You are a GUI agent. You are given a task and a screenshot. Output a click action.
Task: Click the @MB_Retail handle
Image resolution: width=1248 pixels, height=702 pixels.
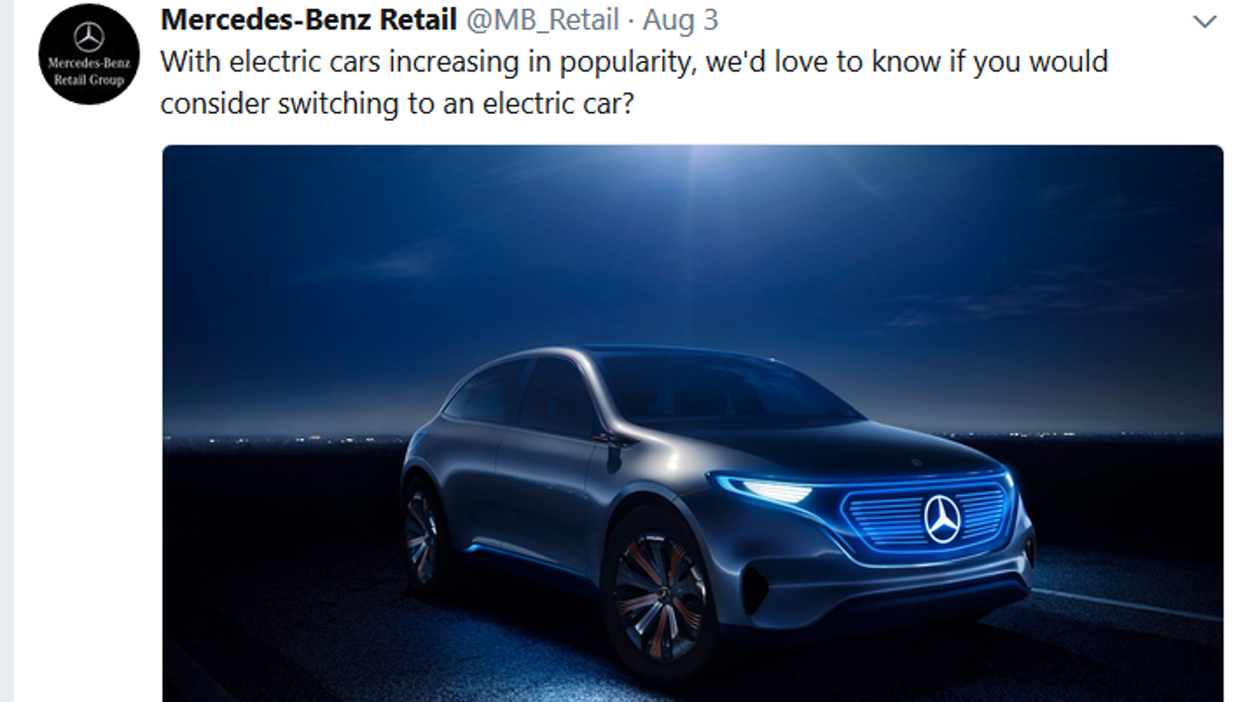543,19
